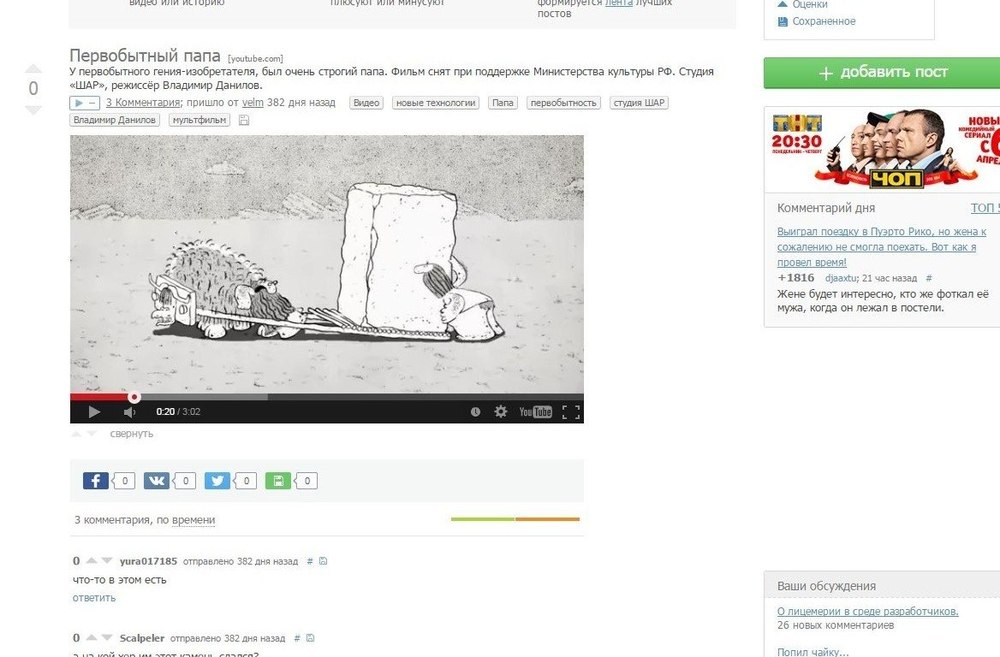The image size is (1000, 657).
Task: Share the post on Twitter
Action: point(217,480)
